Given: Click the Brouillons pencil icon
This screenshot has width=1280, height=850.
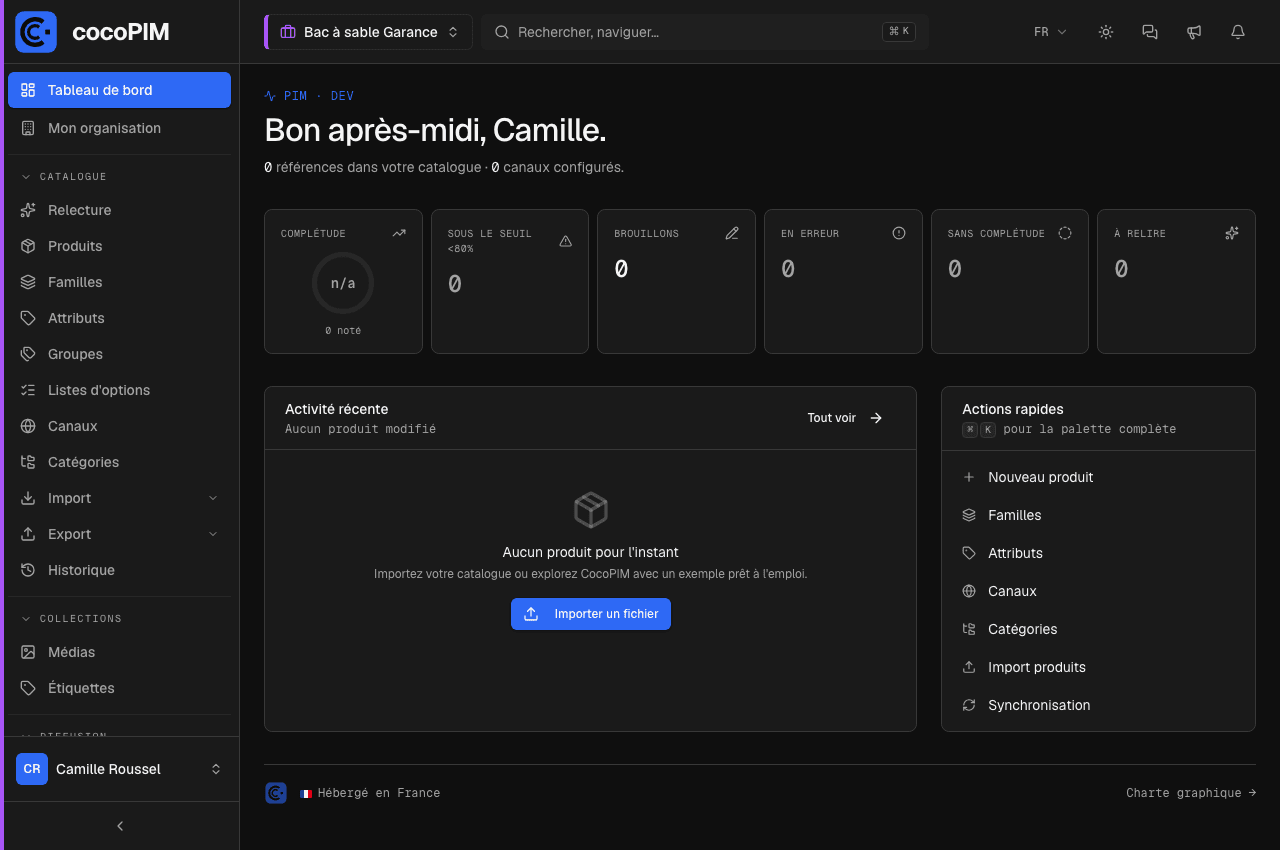Looking at the screenshot, I should (732, 233).
